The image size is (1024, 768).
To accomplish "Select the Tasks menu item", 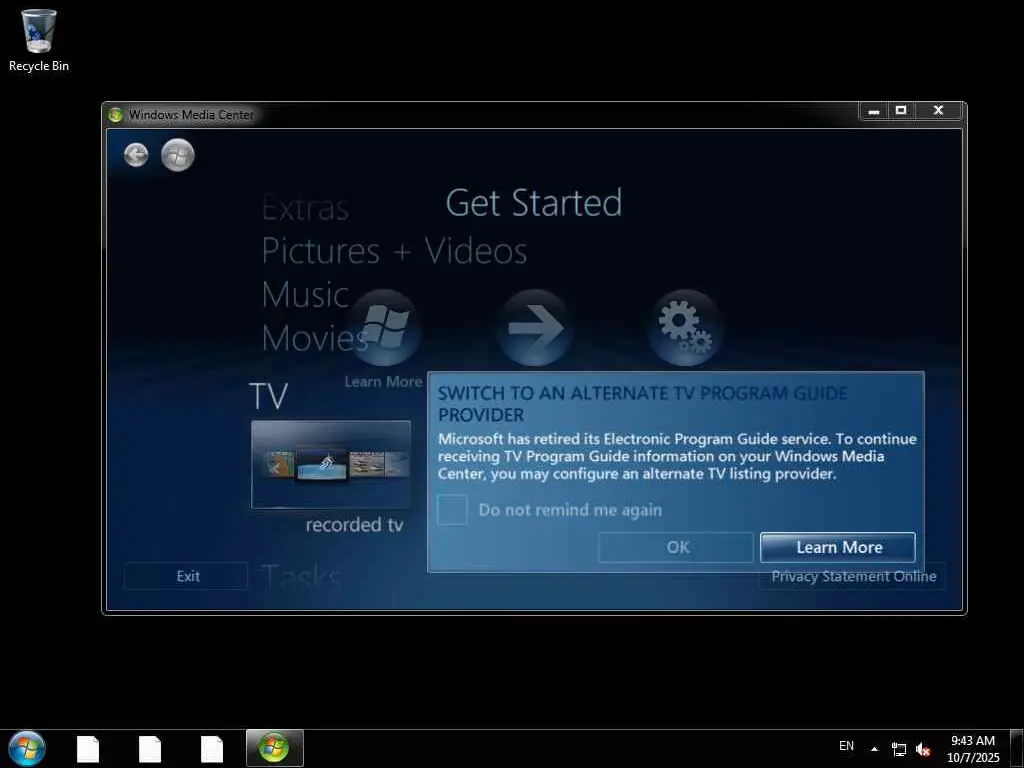I will click(x=302, y=576).
